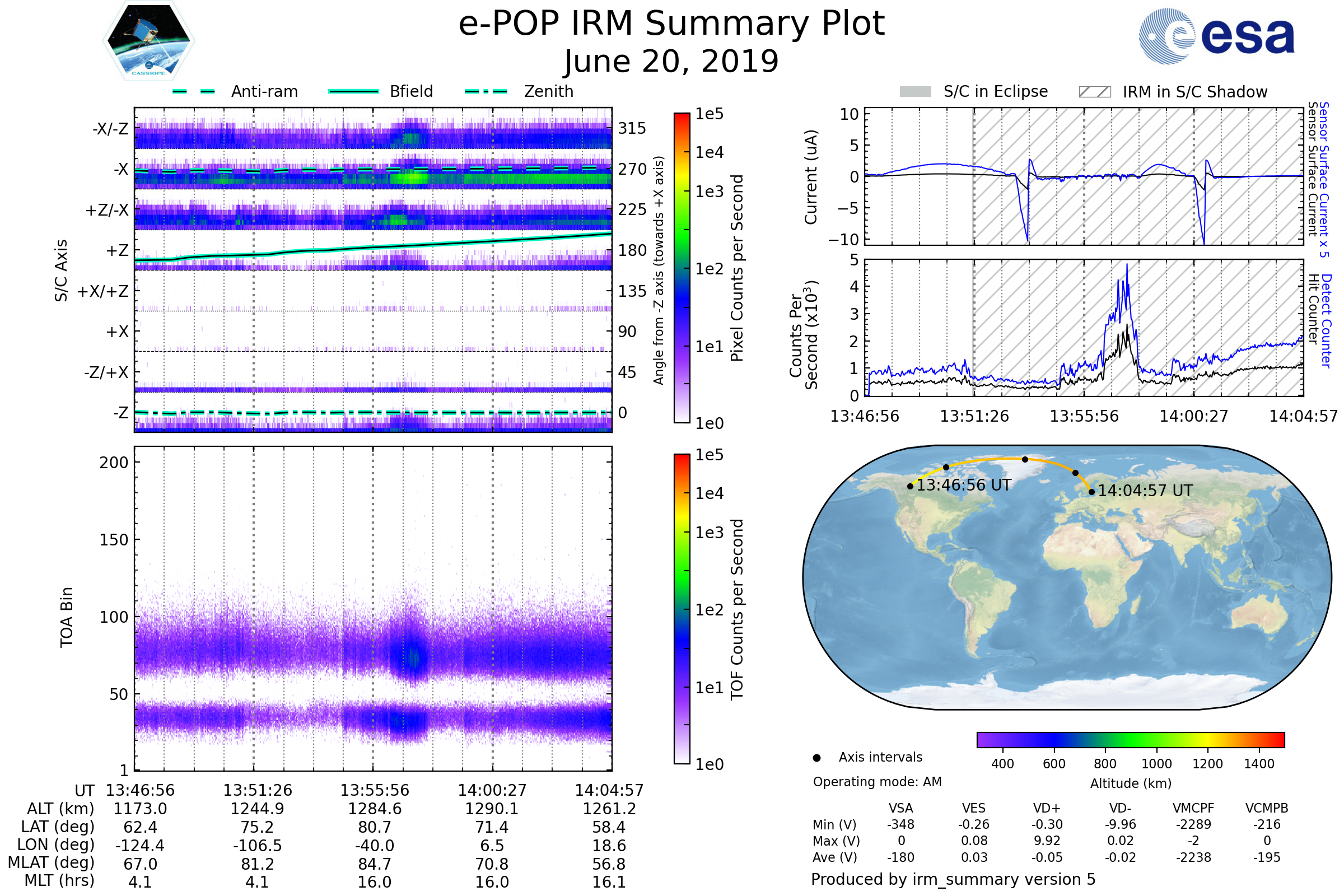Click the Operating mode: AM text
This screenshot has height=896, width=1344.
pos(876,782)
